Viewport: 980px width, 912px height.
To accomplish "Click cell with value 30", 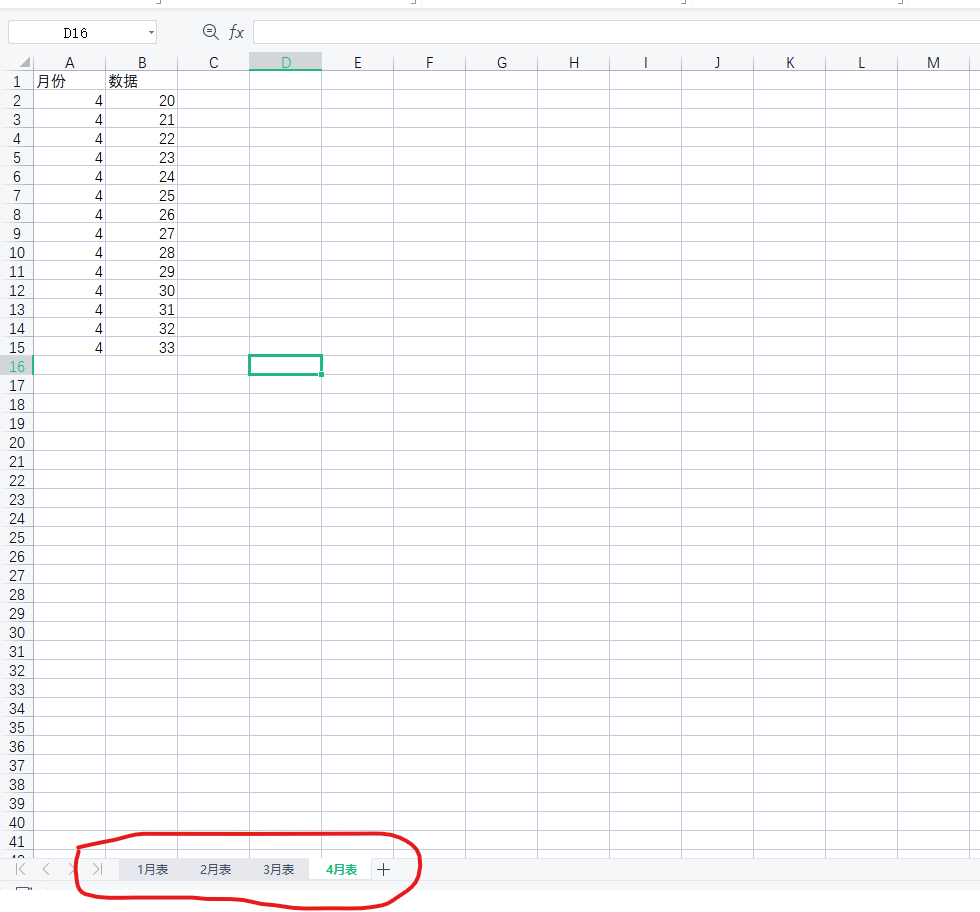I will 142,290.
